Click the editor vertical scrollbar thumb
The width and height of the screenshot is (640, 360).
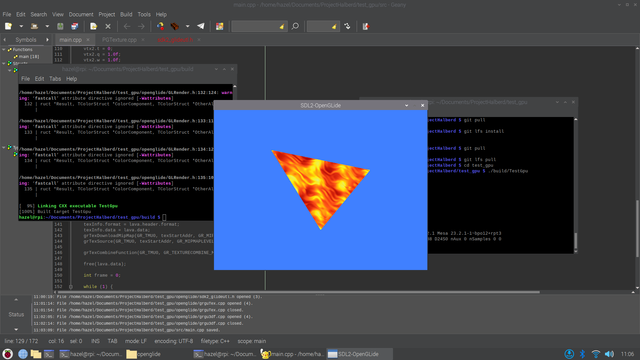(637, 229)
